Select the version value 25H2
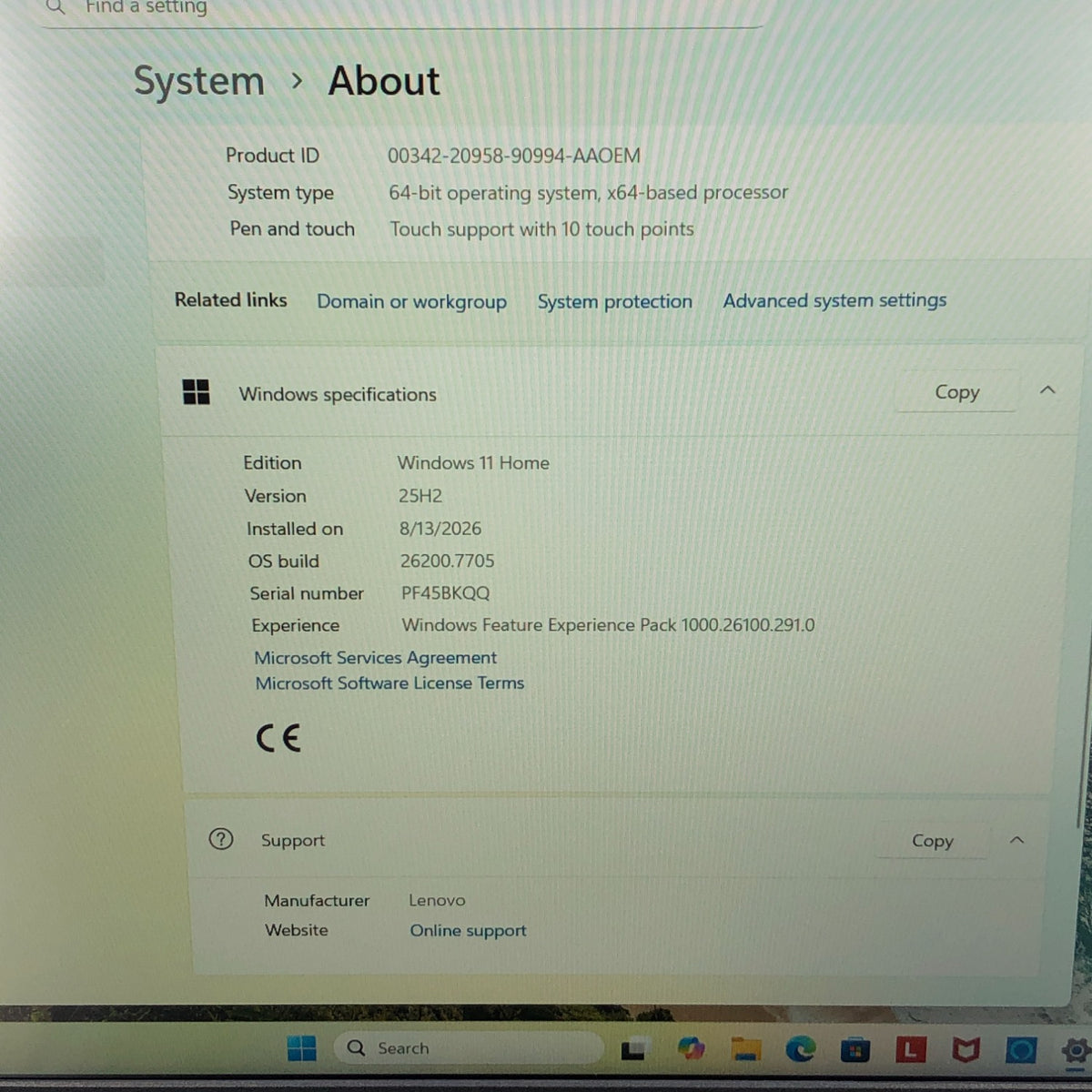 tap(420, 496)
